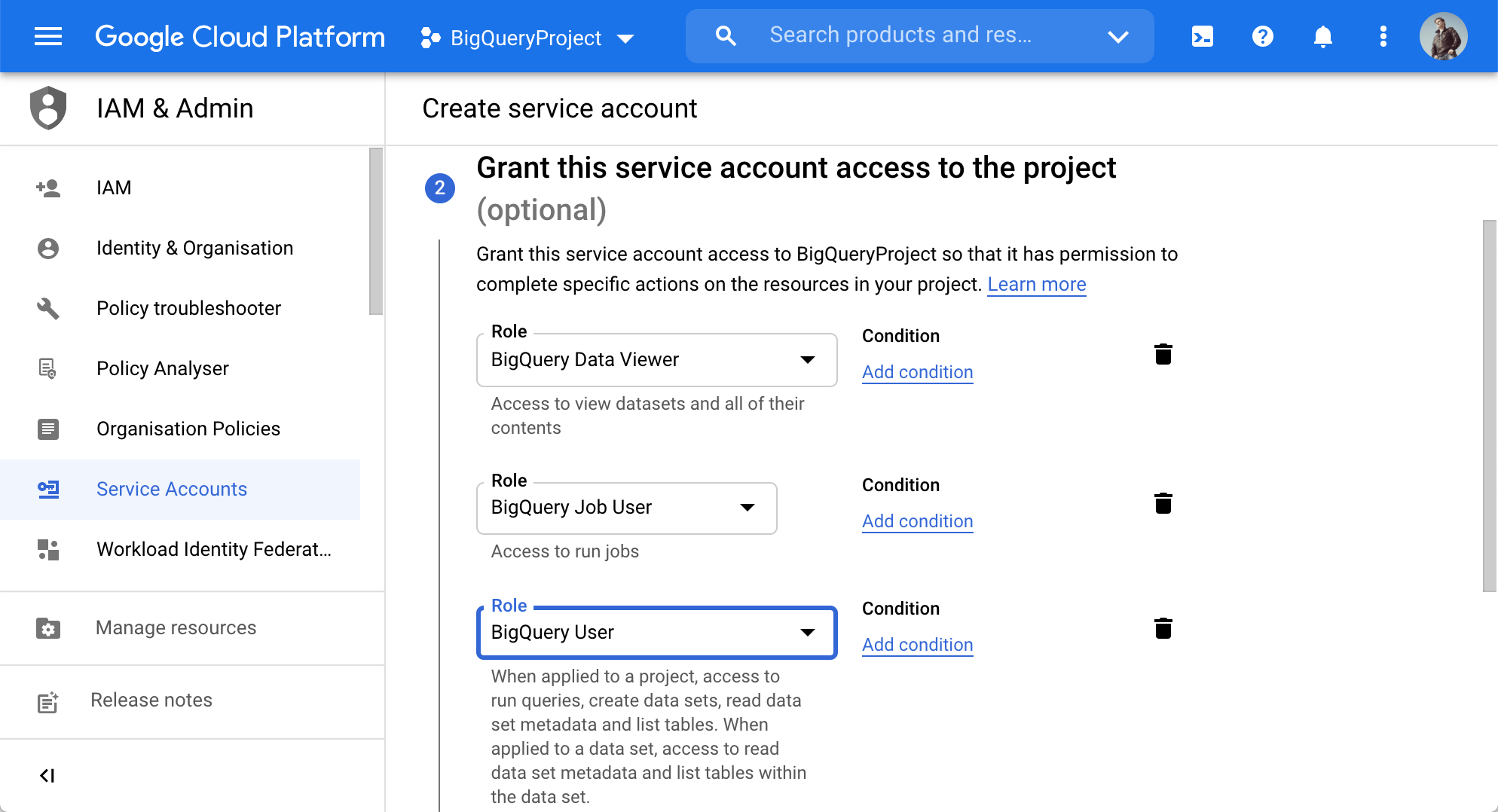The width and height of the screenshot is (1498, 812).
Task: Open the navigation menu hamburger icon
Action: (x=48, y=35)
